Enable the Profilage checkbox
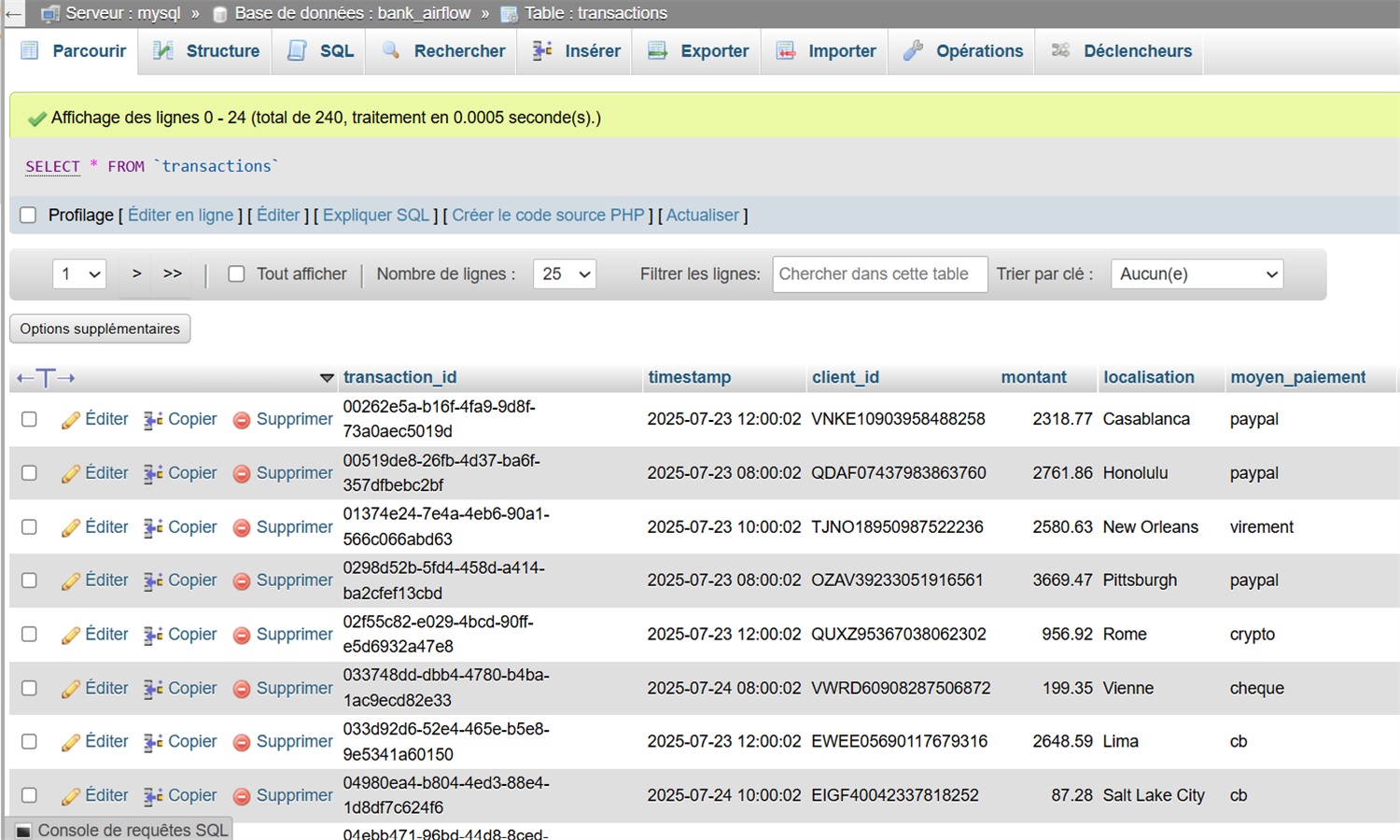 [x=28, y=216]
